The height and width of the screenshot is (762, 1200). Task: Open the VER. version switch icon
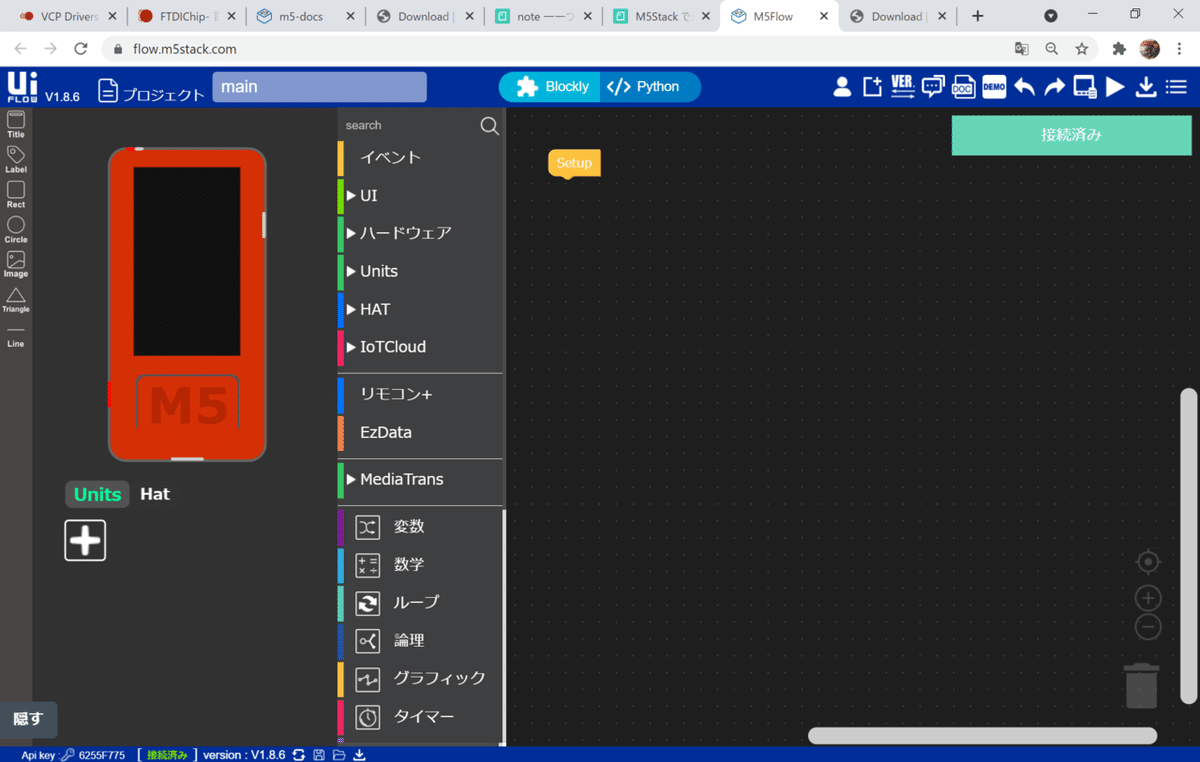click(902, 87)
